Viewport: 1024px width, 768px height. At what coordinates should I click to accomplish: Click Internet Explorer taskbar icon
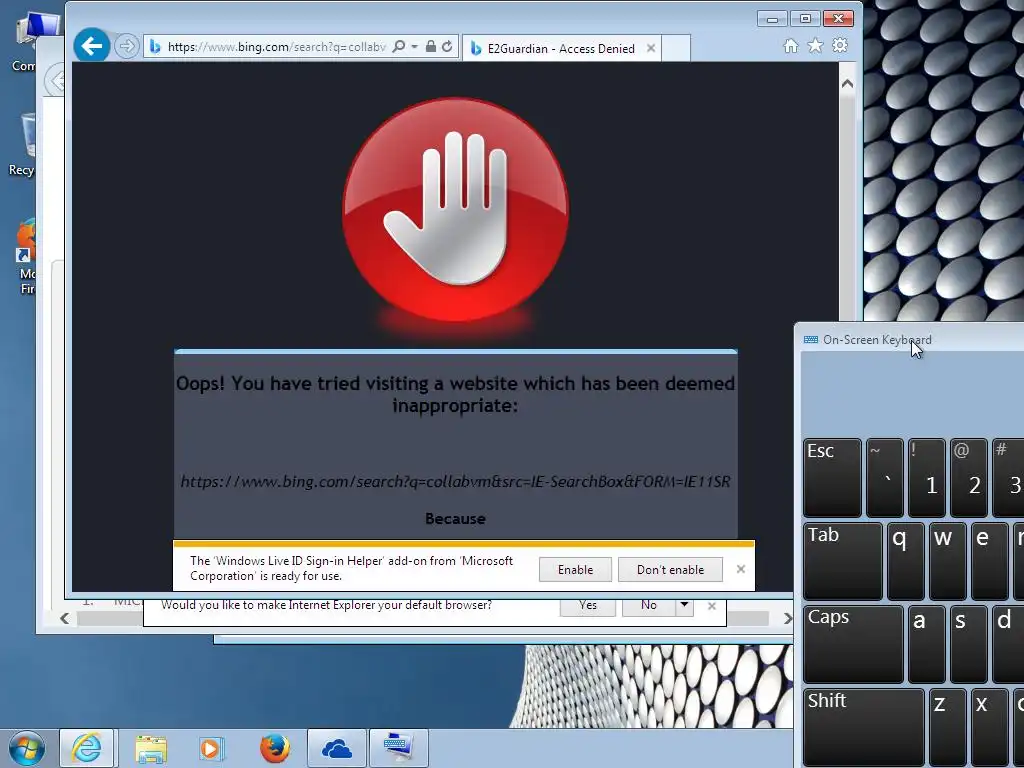(87, 748)
